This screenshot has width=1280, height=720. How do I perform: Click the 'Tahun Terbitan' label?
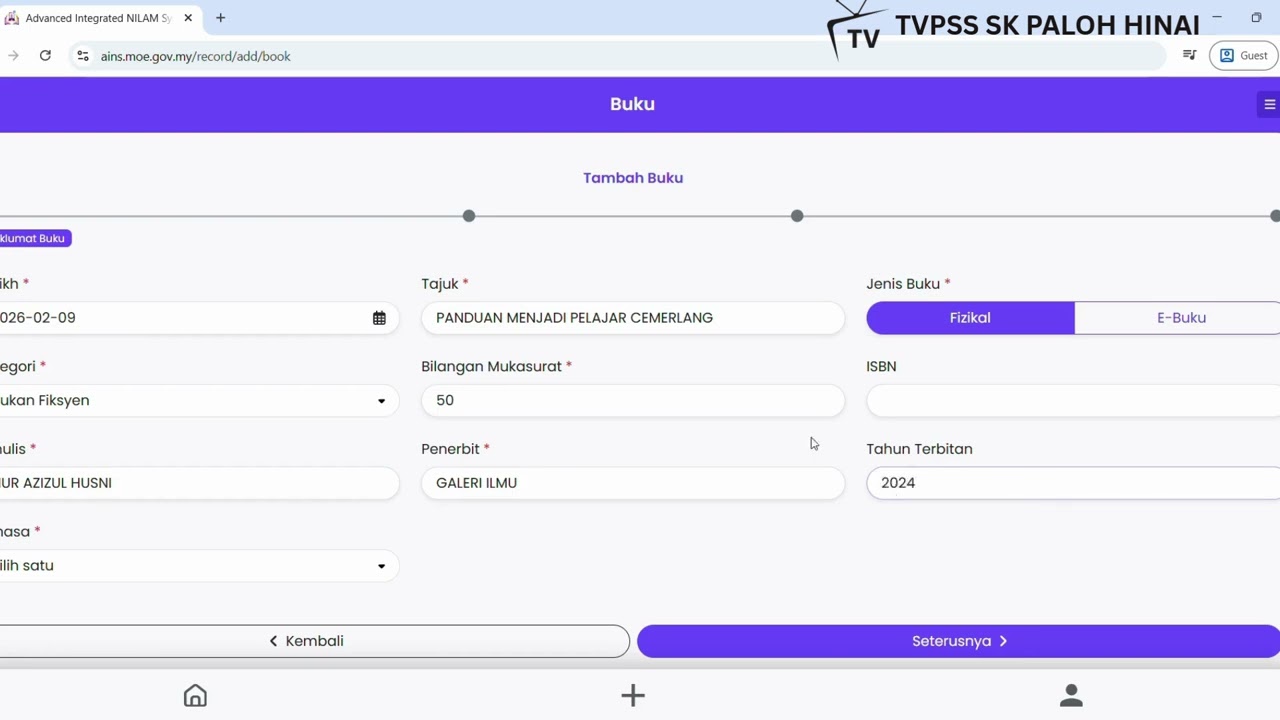point(919,449)
